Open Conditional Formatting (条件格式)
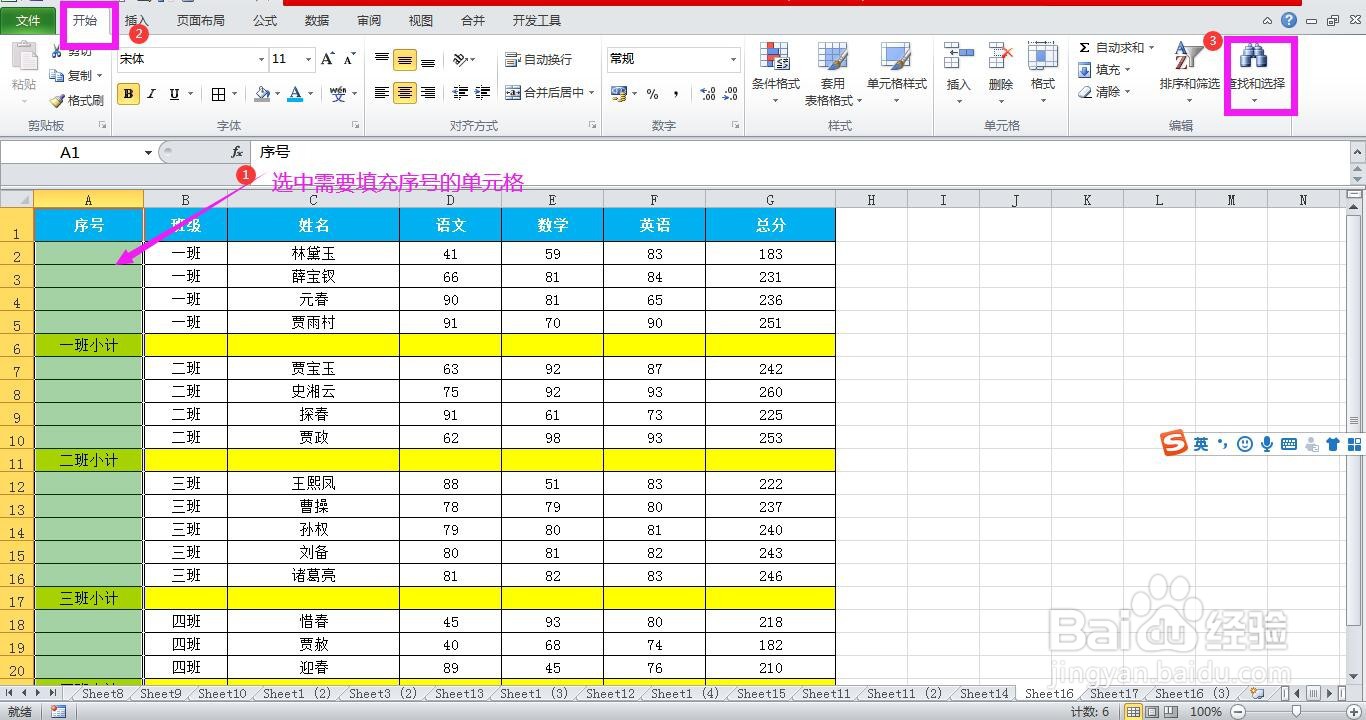 pos(775,74)
